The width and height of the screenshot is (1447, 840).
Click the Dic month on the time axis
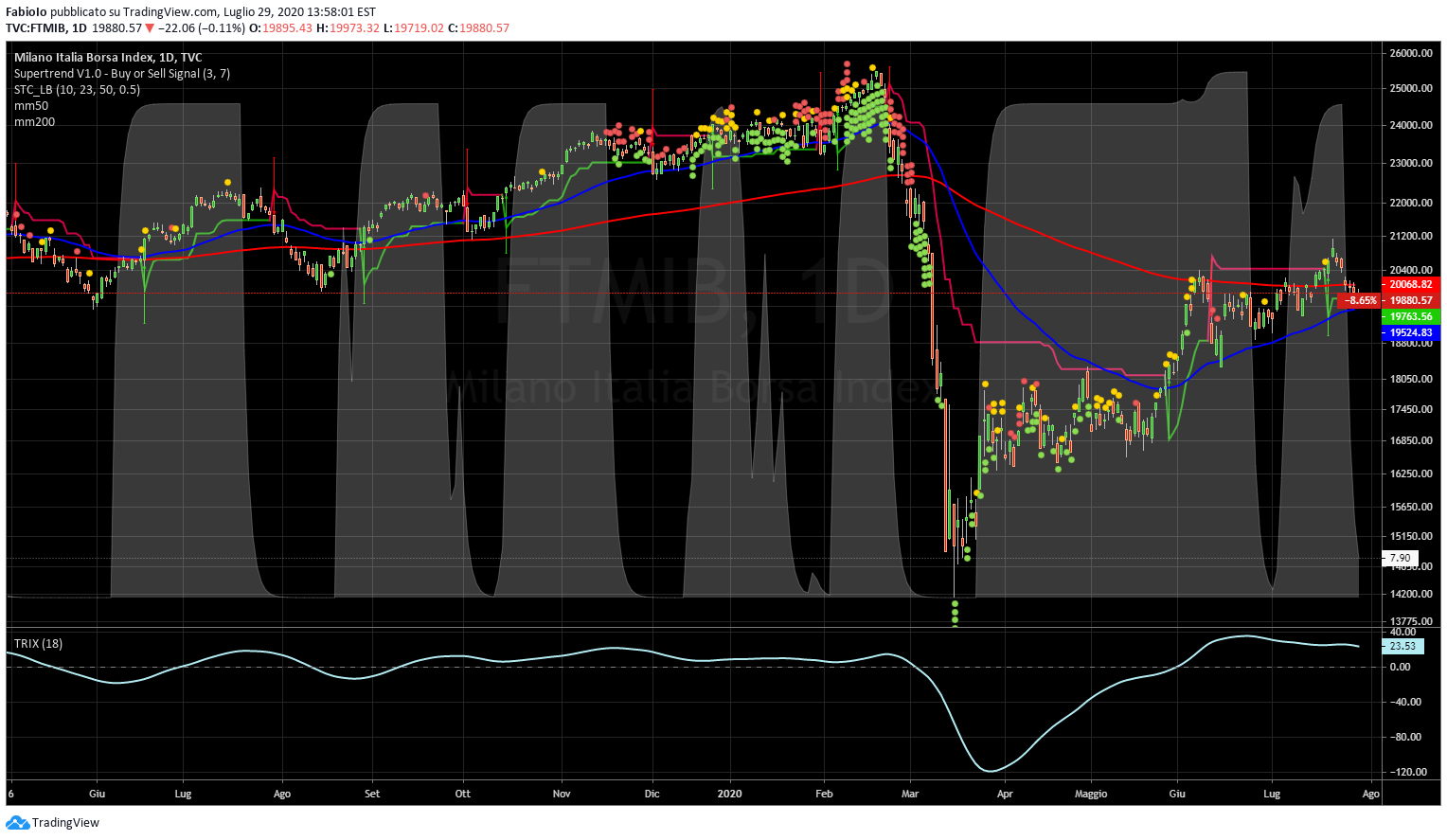[652, 794]
